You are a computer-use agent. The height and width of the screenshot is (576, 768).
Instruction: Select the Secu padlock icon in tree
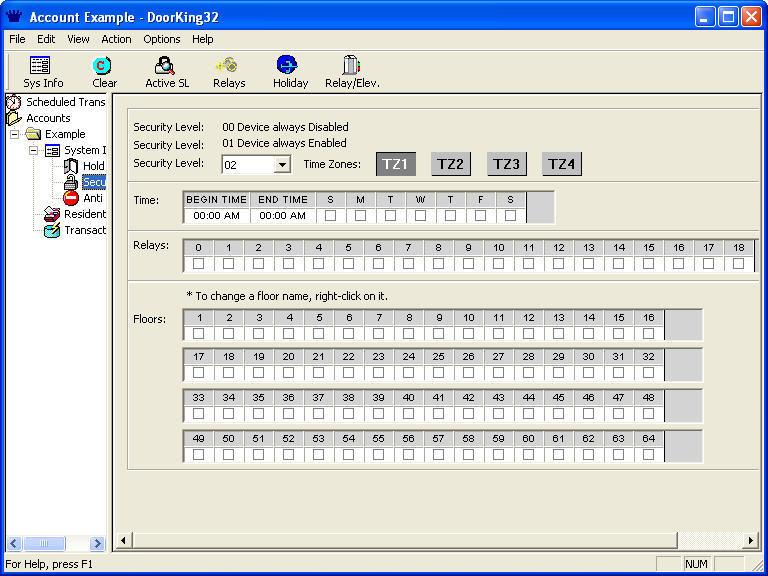pos(71,182)
